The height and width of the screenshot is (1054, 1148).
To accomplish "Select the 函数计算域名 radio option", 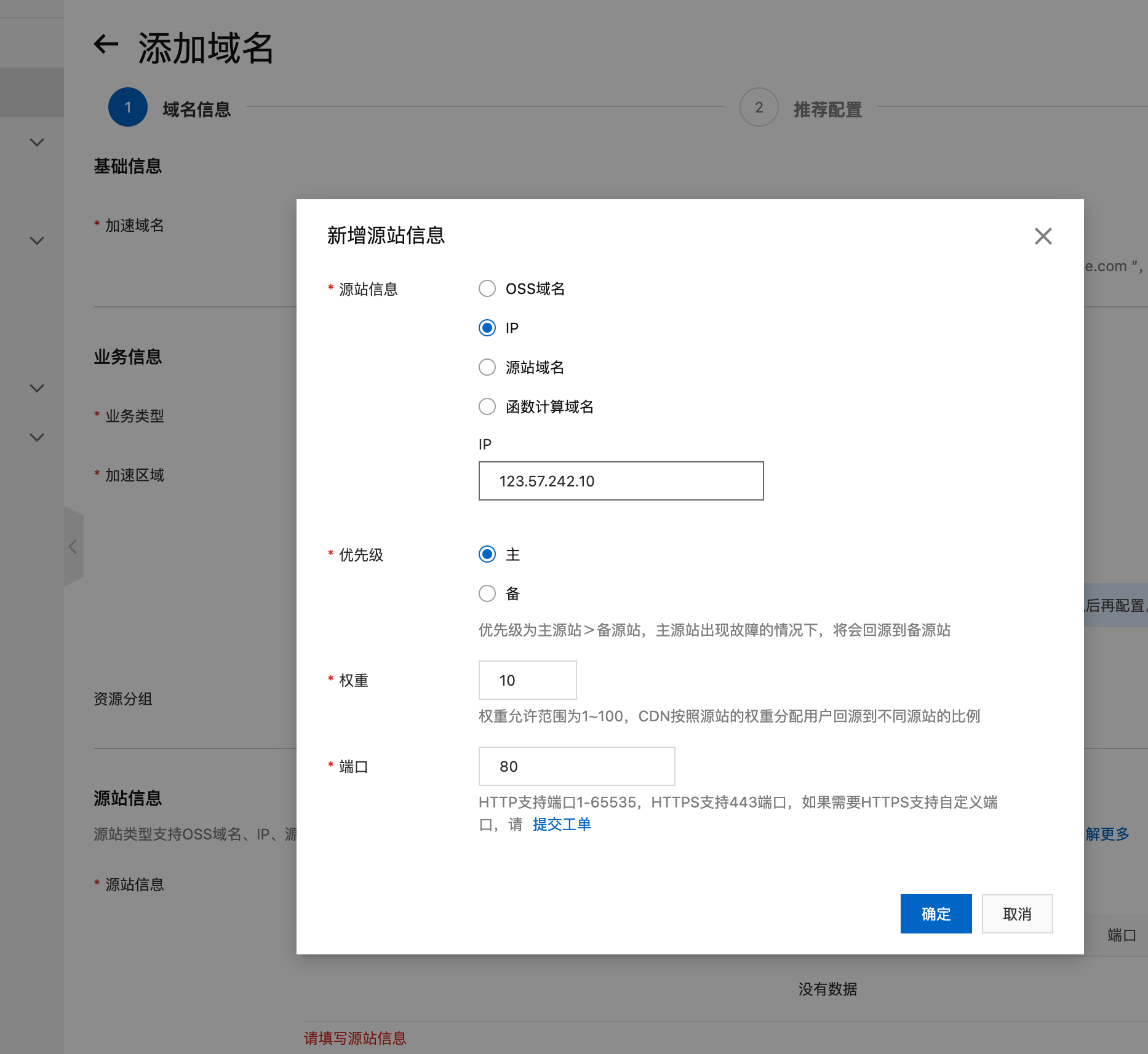I will click(x=487, y=406).
